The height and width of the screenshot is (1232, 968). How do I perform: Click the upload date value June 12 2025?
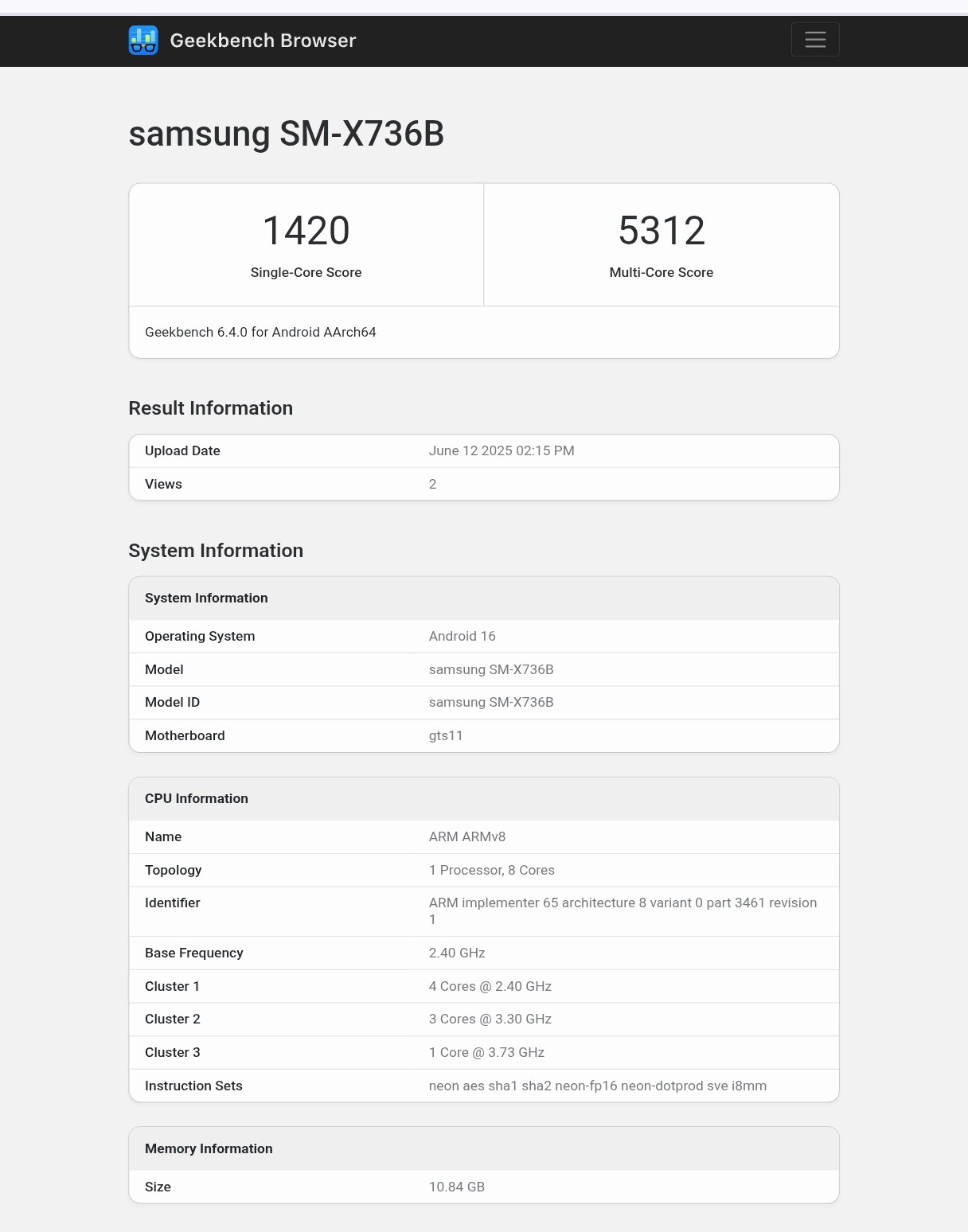click(x=502, y=450)
